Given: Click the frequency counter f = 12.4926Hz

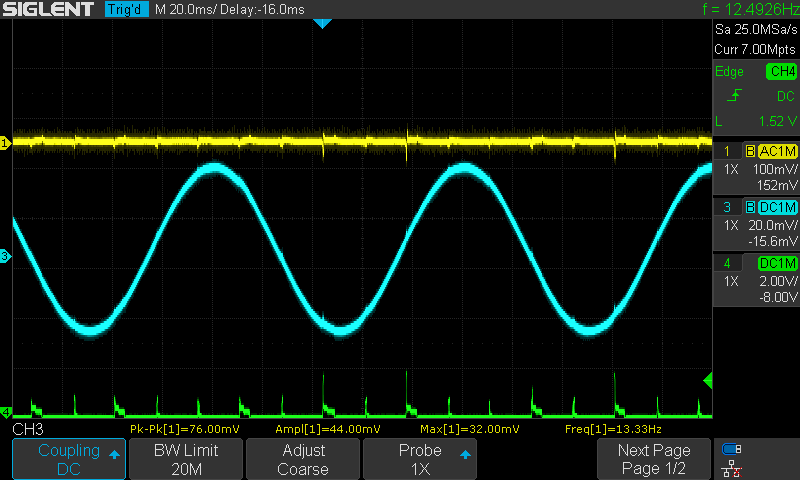Looking at the screenshot, I should [x=751, y=9].
